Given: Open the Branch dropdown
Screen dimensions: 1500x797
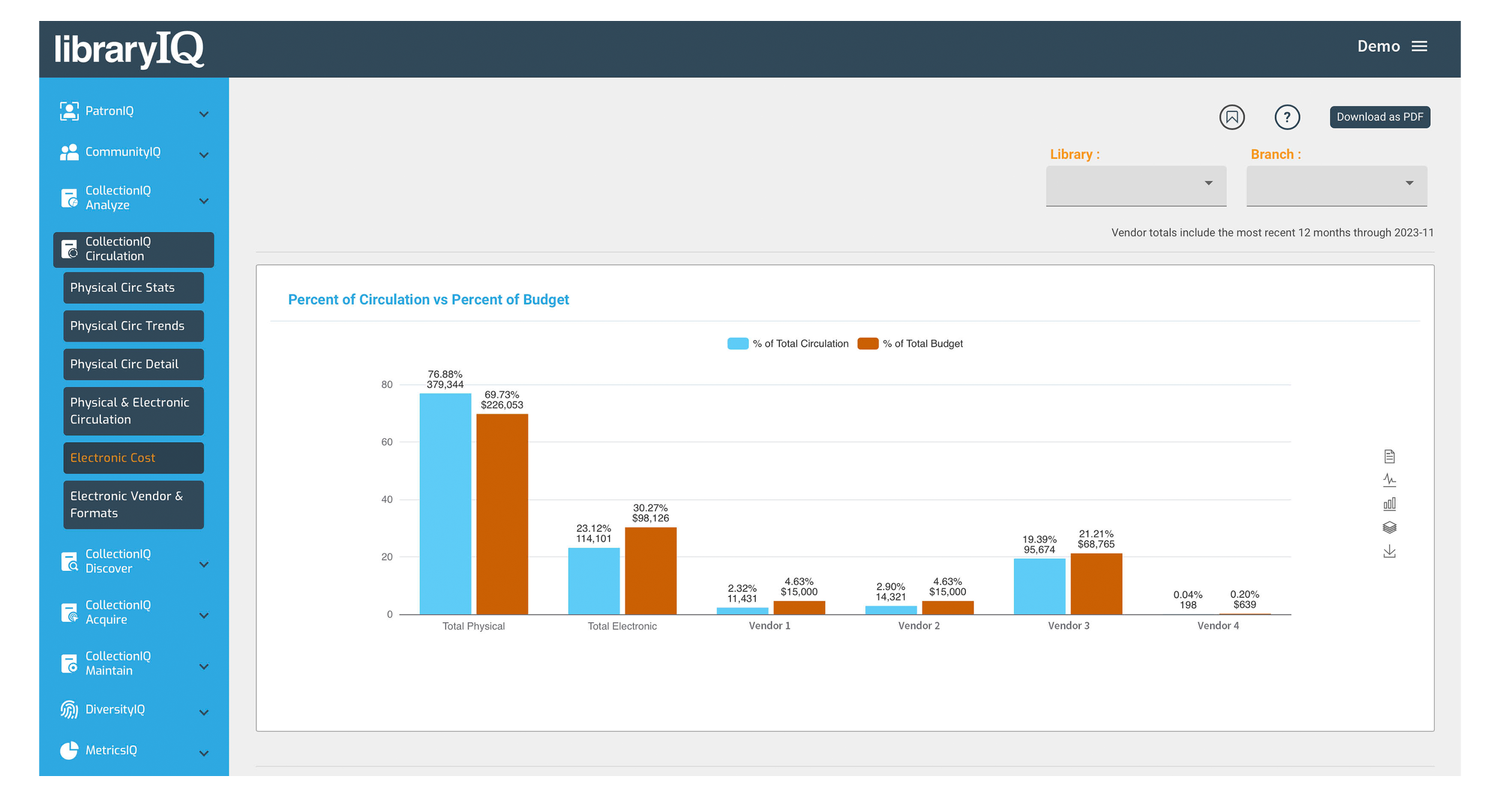Looking at the screenshot, I should (1336, 186).
